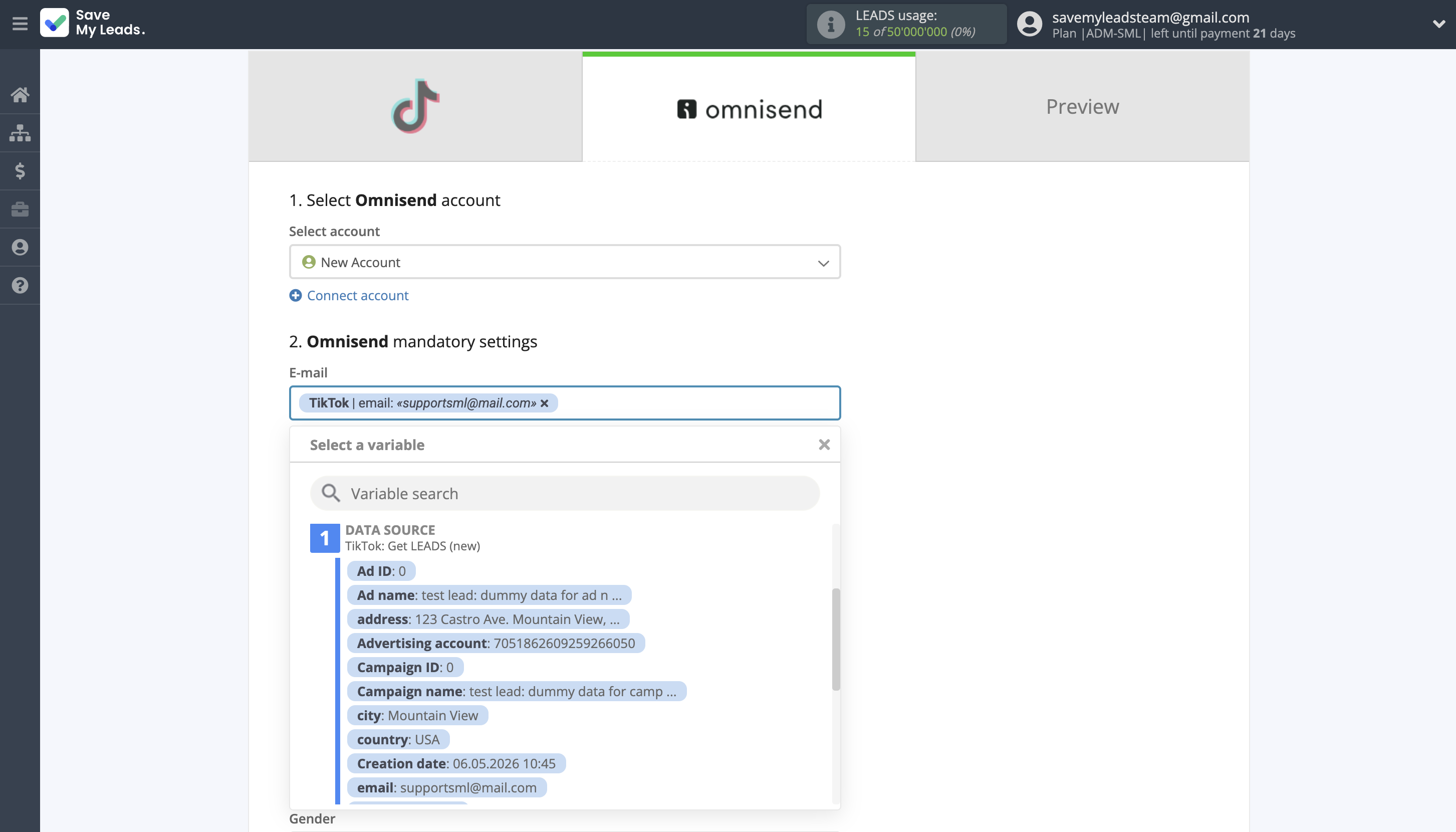Select the Omnisend tab
Viewport: 1456px width, 832px height.
(749, 107)
